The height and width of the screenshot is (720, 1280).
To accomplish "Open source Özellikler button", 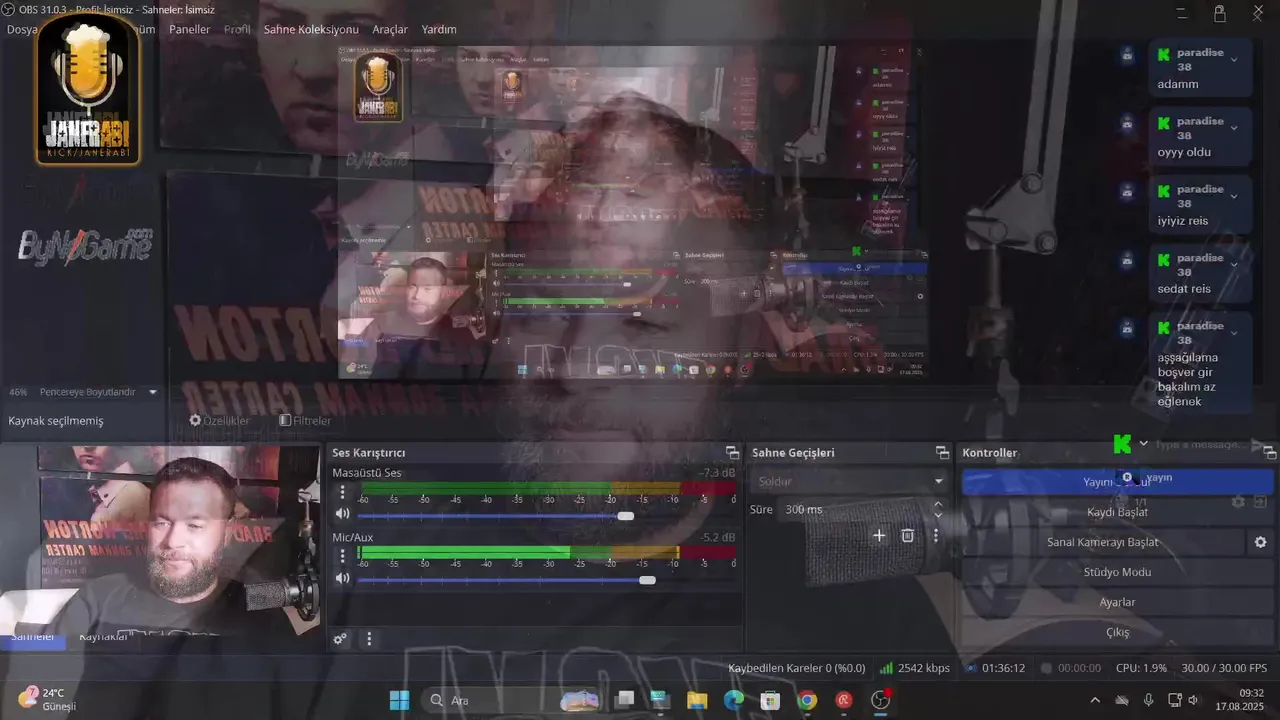I will pos(219,421).
